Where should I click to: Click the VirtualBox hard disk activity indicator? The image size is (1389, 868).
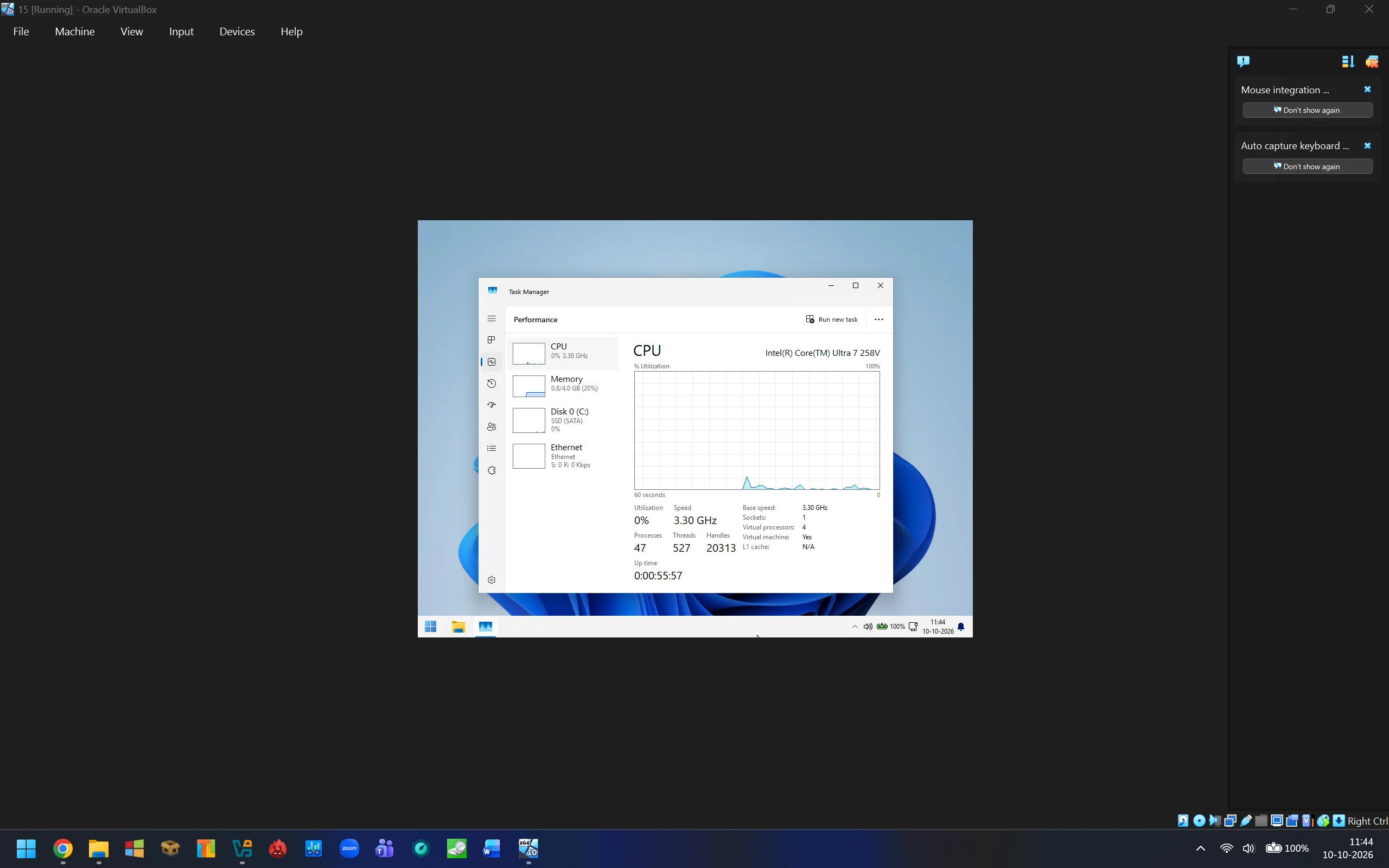(x=1183, y=820)
